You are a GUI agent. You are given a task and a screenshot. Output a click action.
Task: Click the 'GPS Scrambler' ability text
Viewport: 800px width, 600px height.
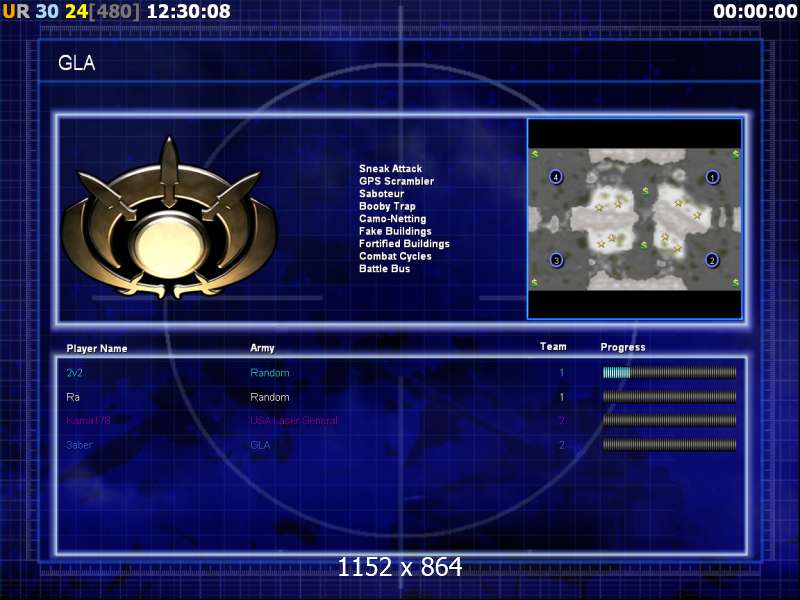pyautogui.click(x=396, y=181)
